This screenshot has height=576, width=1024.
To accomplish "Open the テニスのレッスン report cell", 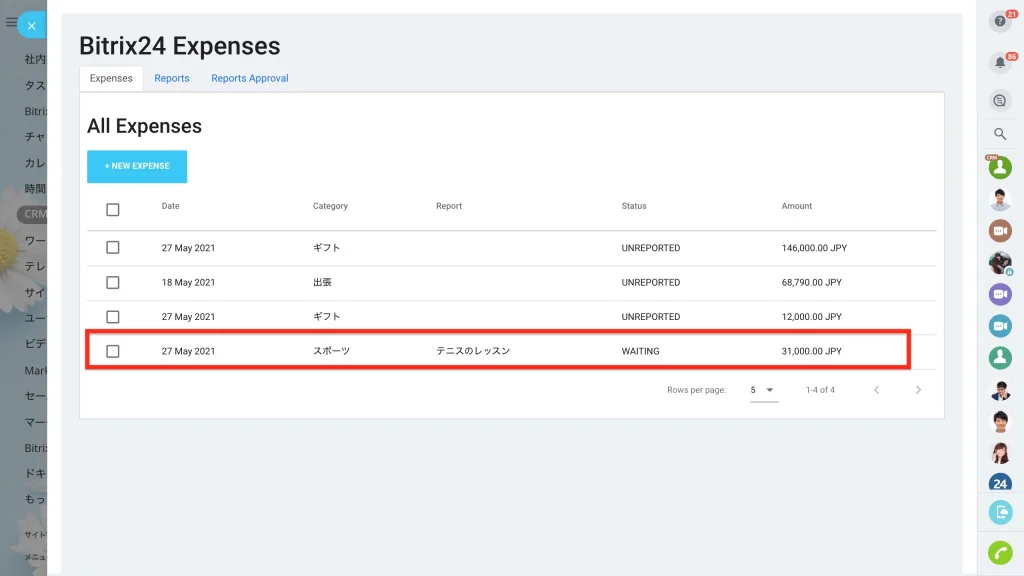I will (473, 351).
